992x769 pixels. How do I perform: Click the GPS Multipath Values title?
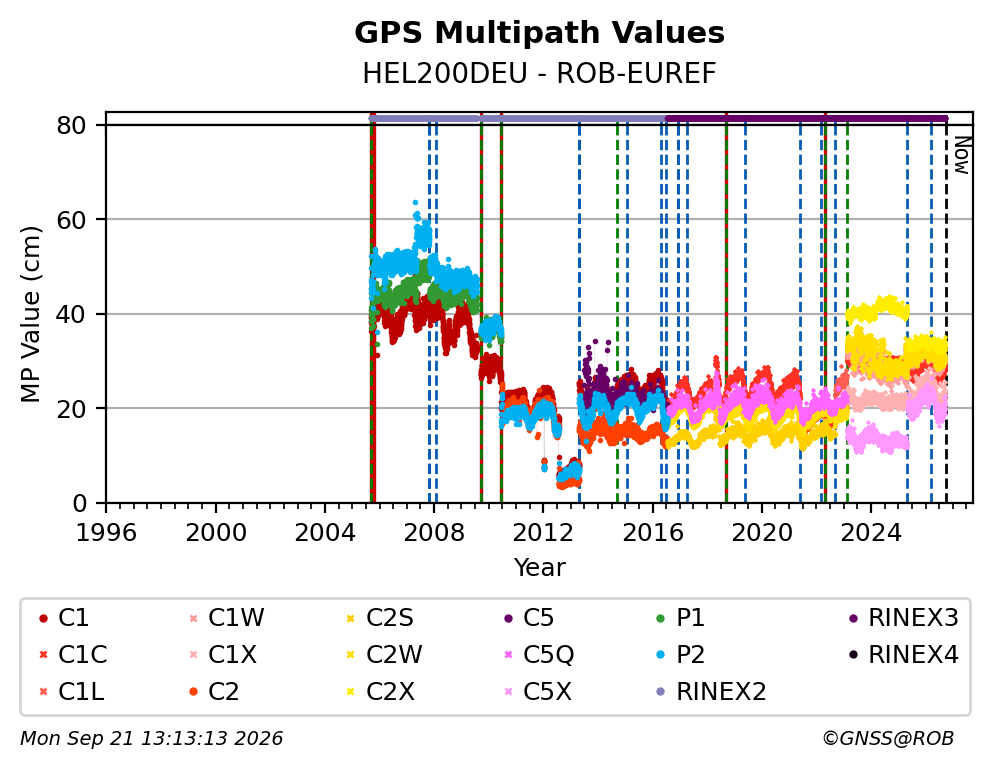pyautogui.click(x=539, y=33)
